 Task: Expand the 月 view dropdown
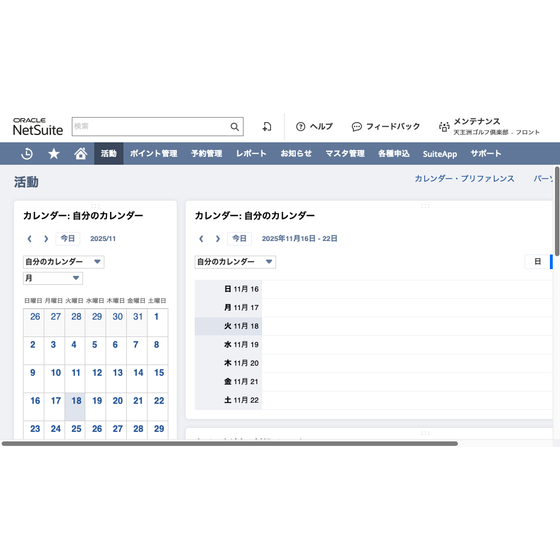(76, 278)
